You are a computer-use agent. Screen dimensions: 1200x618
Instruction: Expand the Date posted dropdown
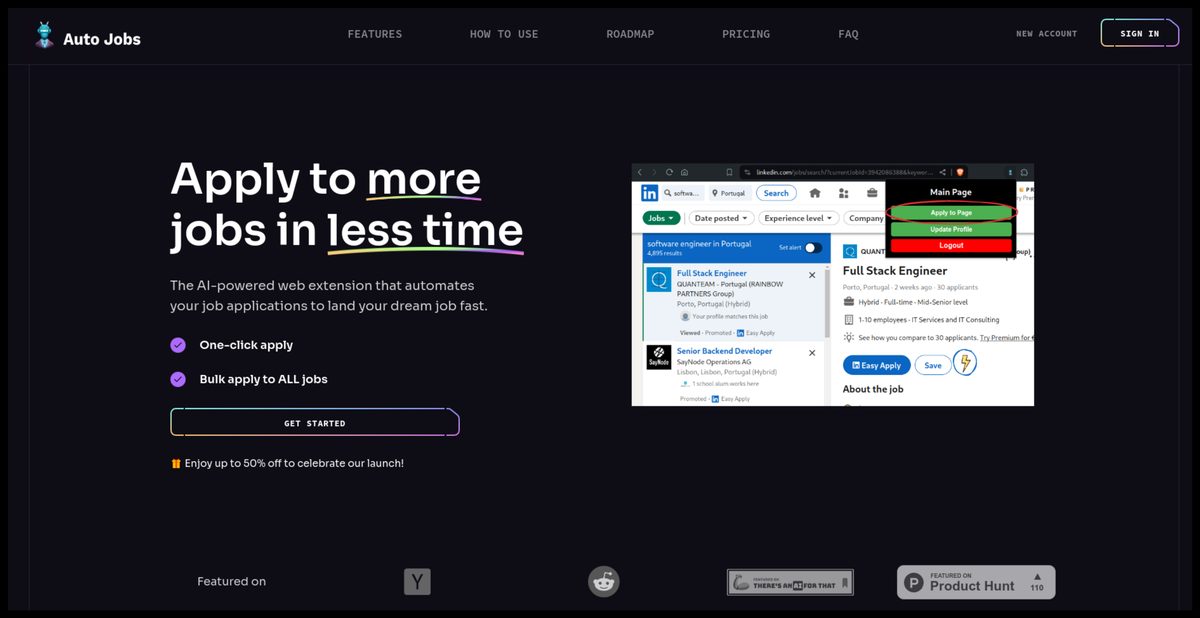(x=720, y=218)
